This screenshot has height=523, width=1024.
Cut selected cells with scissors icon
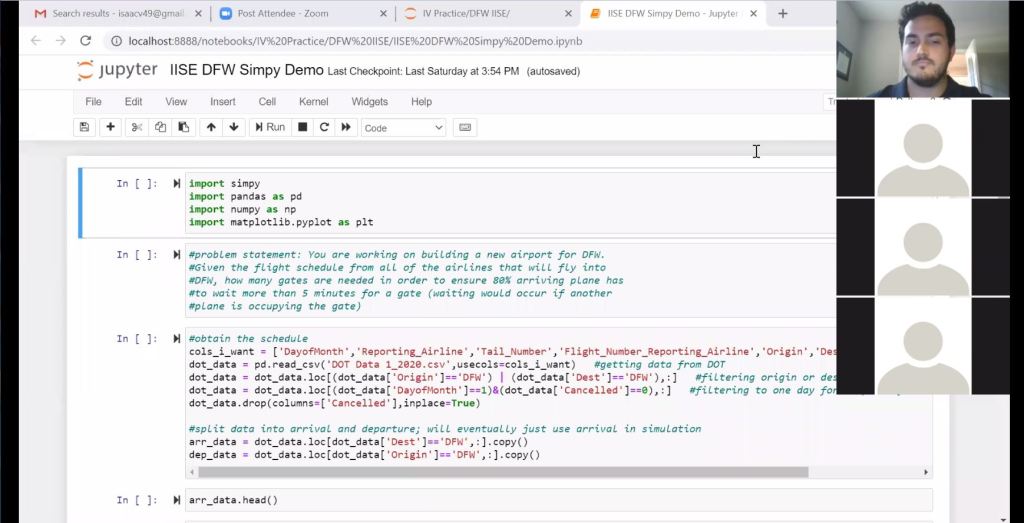tap(137, 127)
